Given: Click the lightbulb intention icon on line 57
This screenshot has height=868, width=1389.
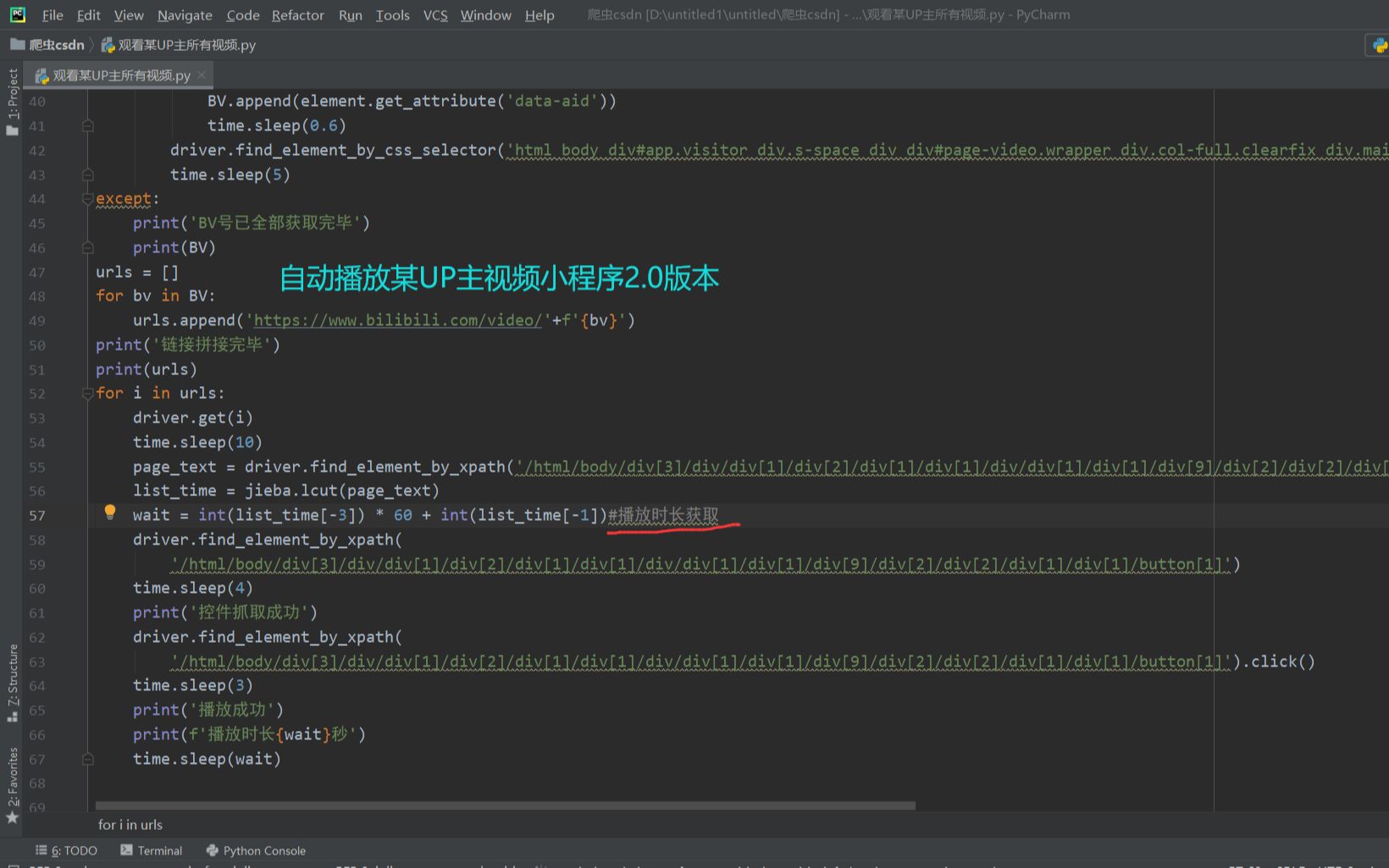Looking at the screenshot, I should (x=109, y=511).
